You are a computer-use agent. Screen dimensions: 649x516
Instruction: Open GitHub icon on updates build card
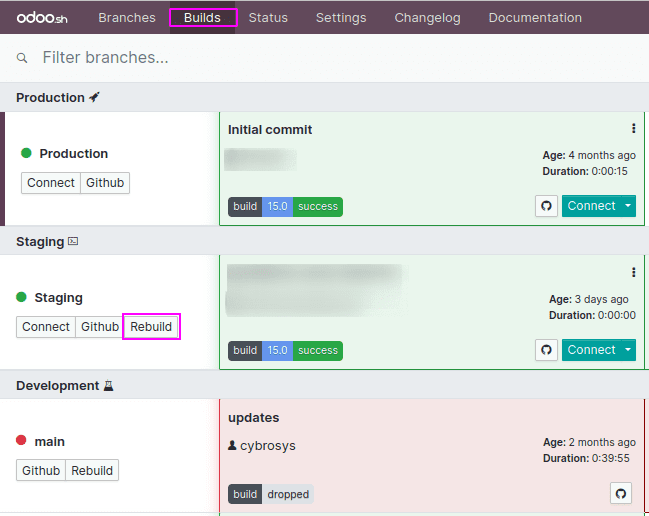pyautogui.click(x=620, y=493)
